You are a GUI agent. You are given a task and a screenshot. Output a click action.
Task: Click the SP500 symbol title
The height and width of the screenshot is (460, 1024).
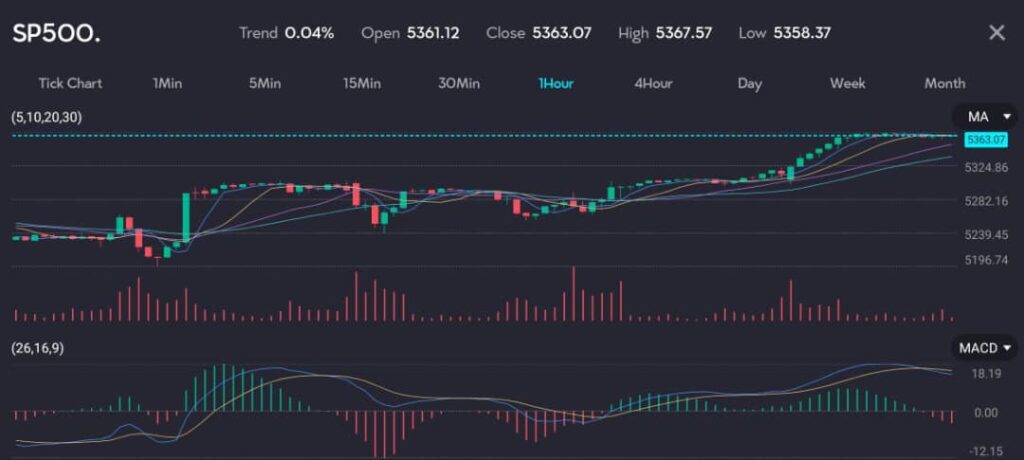tap(56, 33)
